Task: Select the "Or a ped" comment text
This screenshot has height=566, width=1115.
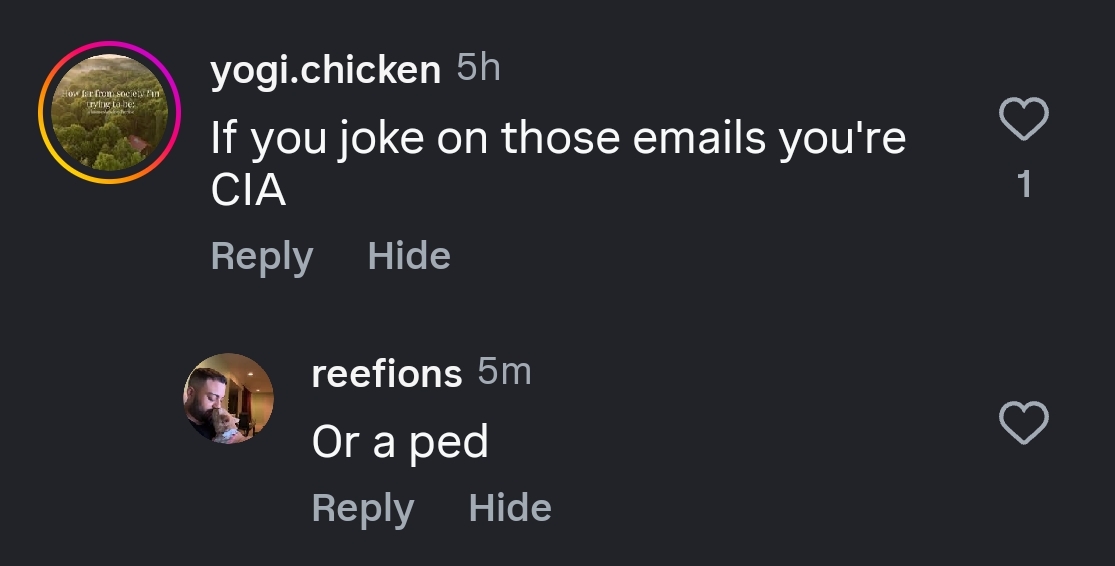Action: pos(400,442)
